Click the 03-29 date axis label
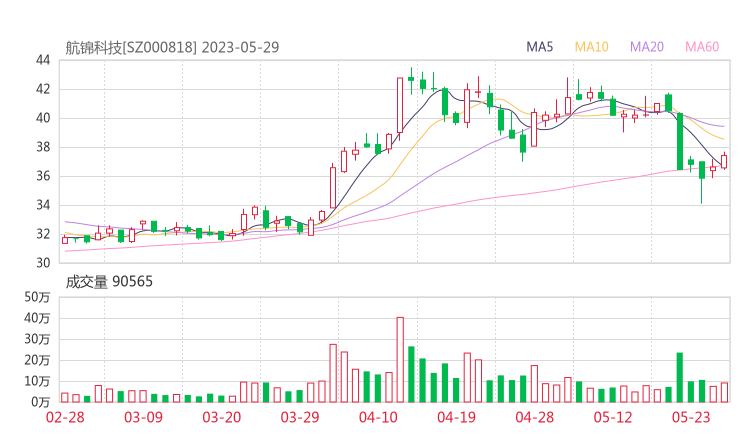 pos(300,417)
